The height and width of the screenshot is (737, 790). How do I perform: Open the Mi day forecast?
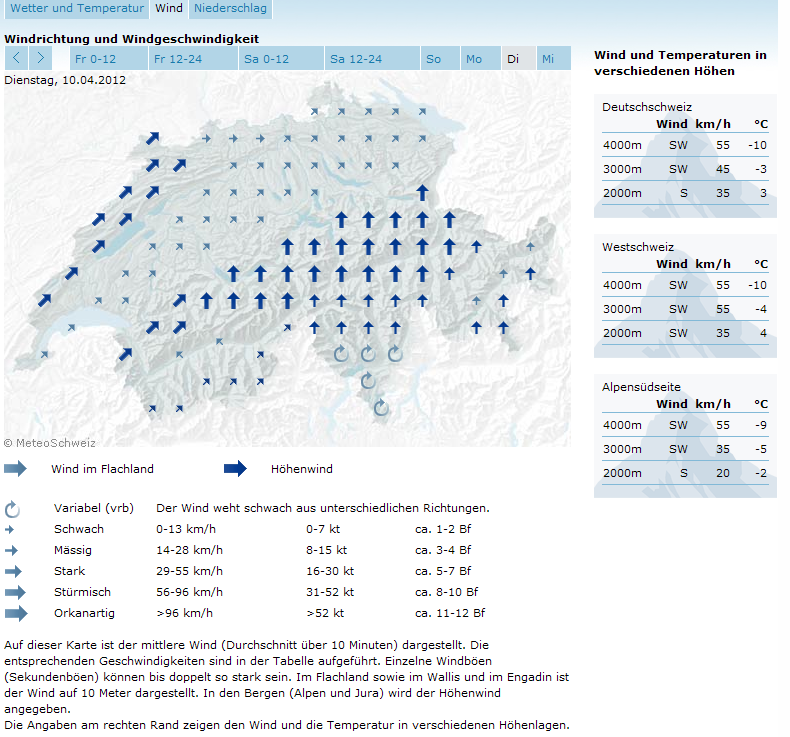click(x=548, y=59)
